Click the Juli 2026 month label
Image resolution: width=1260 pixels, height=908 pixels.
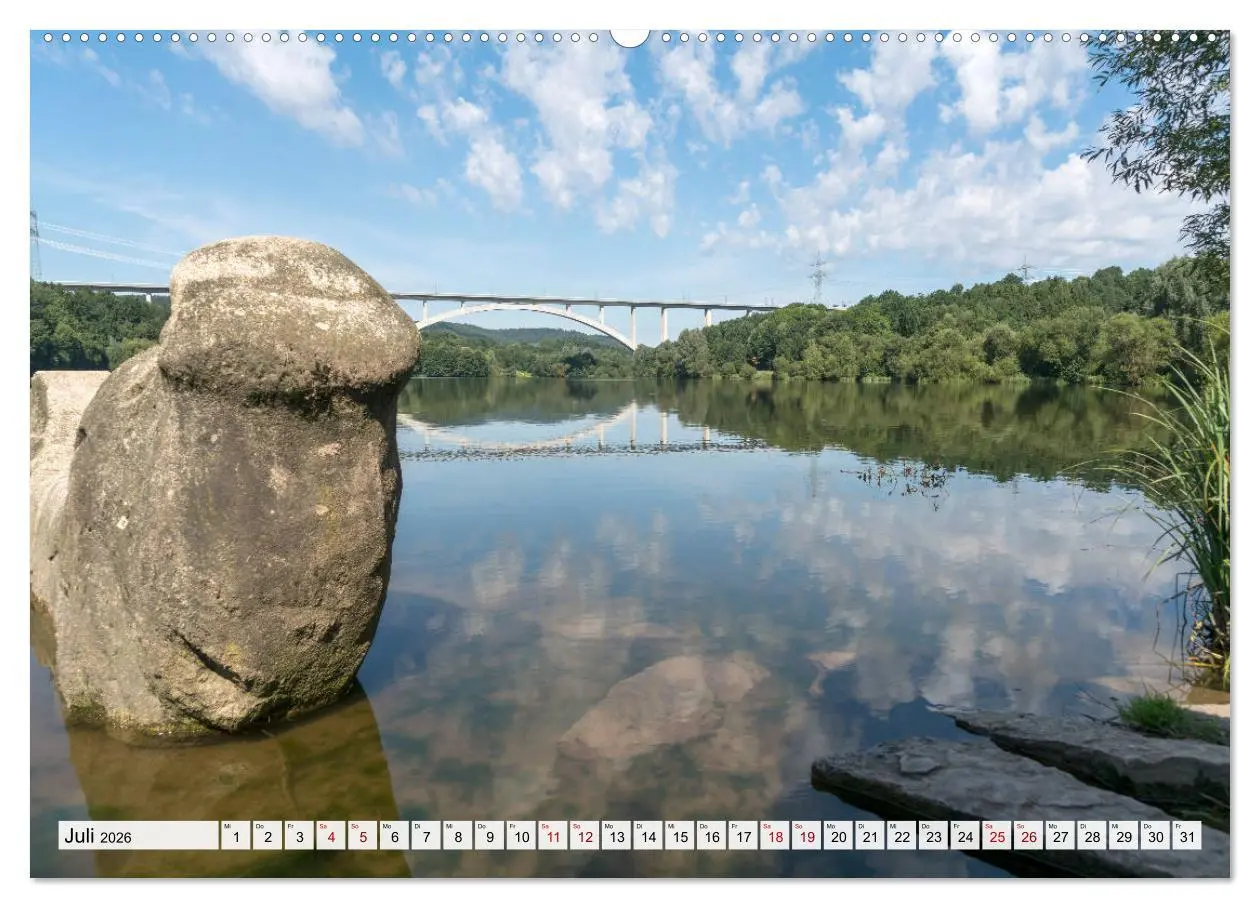pos(98,836)
